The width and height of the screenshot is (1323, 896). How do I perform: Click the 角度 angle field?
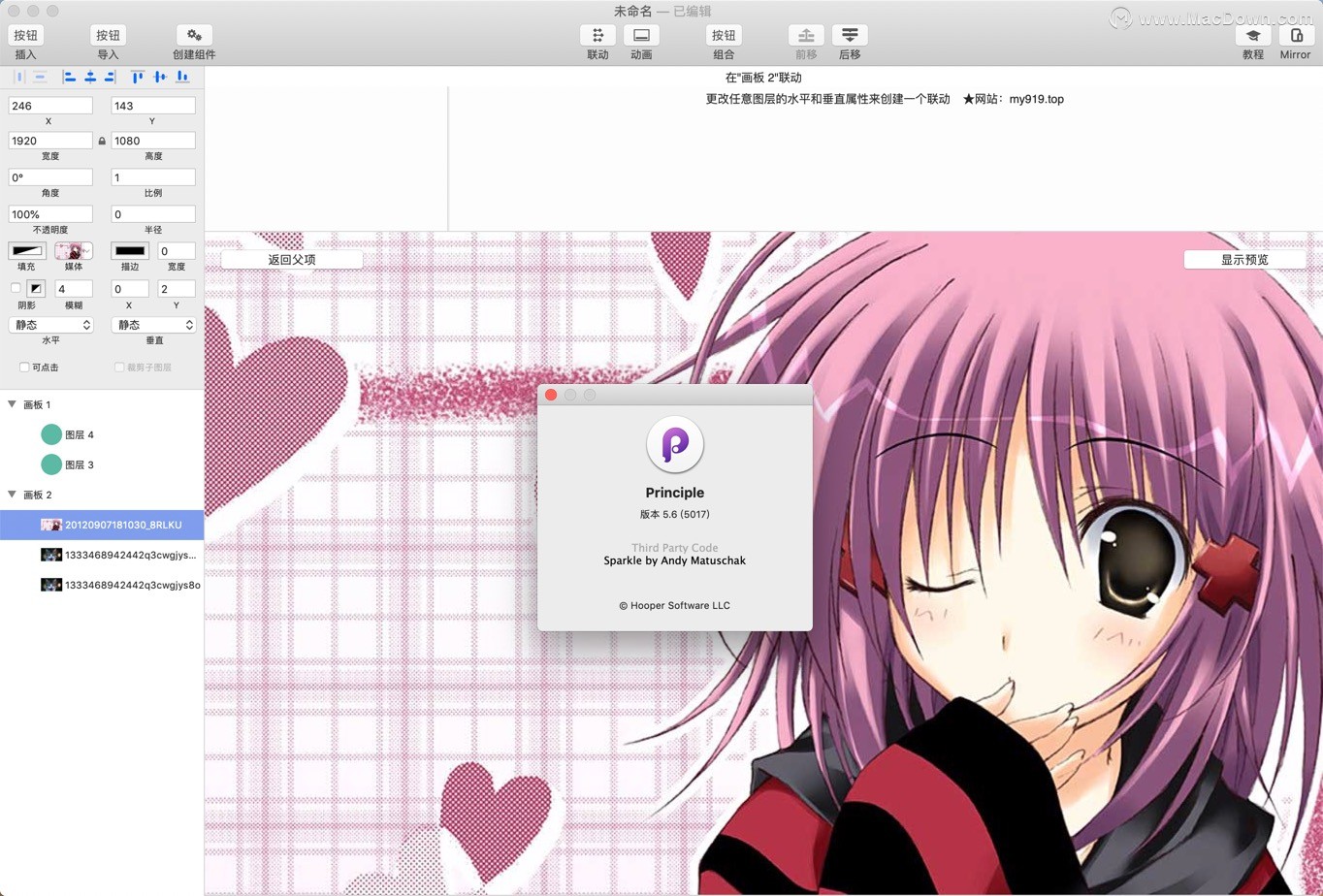50,177
